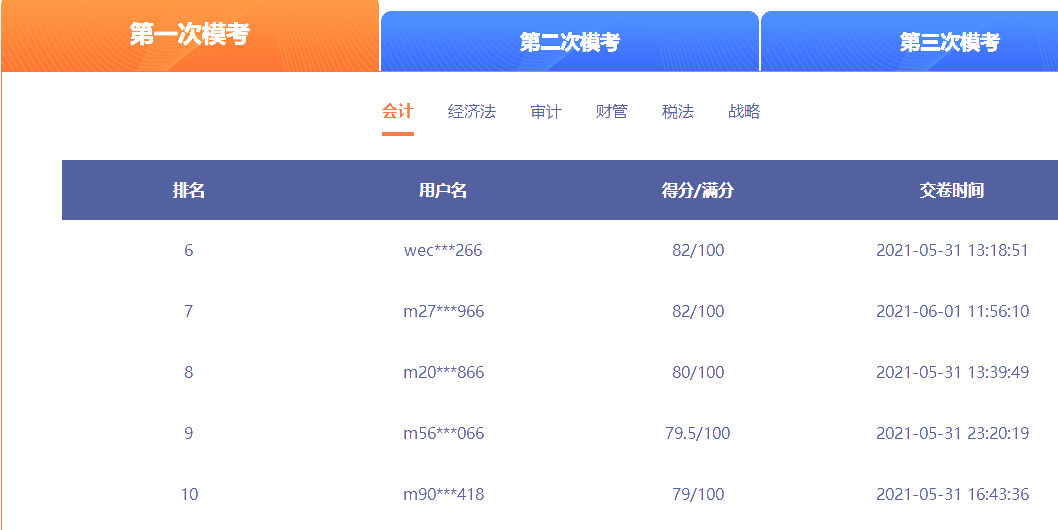Viewport: 1058px width, 530px height.
Task: Click the 交卷时间 column header
Action: click(x=952, y=190)
